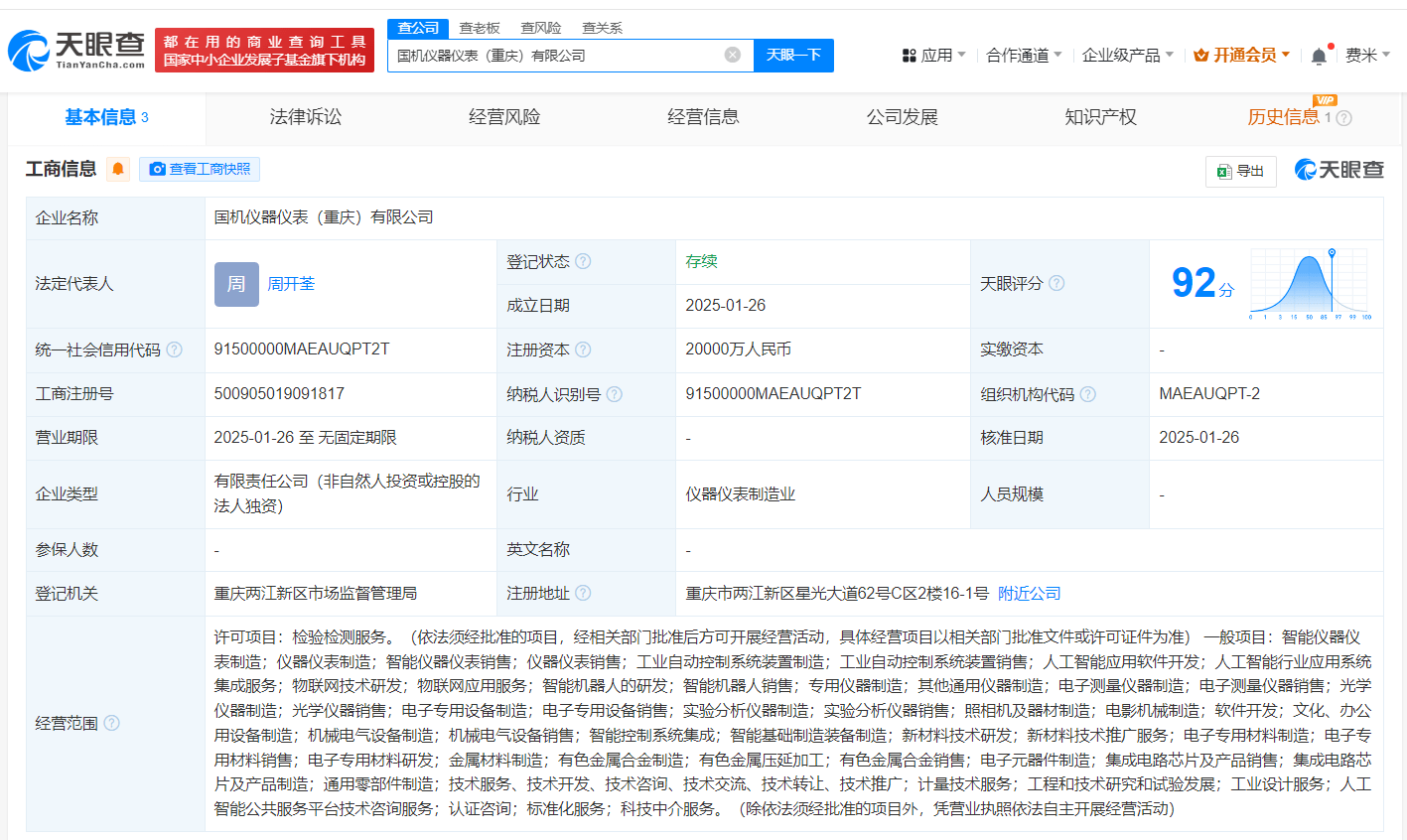Viewport: 1407px width, 840px height.
Task: Expand the 企业级产品 dropdown
Action: pos(1128,56)
